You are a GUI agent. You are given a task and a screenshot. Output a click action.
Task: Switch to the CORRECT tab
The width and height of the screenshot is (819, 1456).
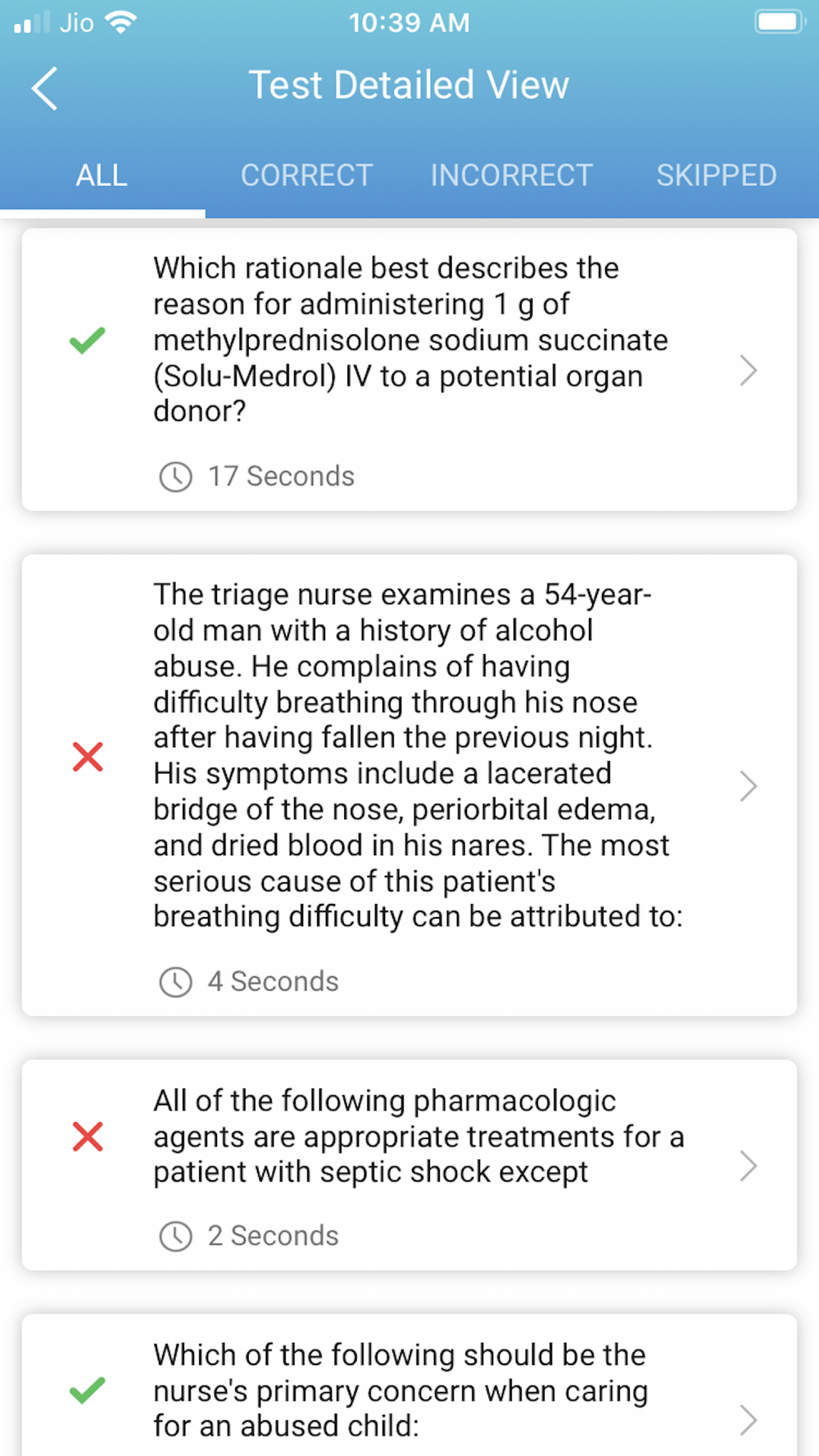pos(306,175)
